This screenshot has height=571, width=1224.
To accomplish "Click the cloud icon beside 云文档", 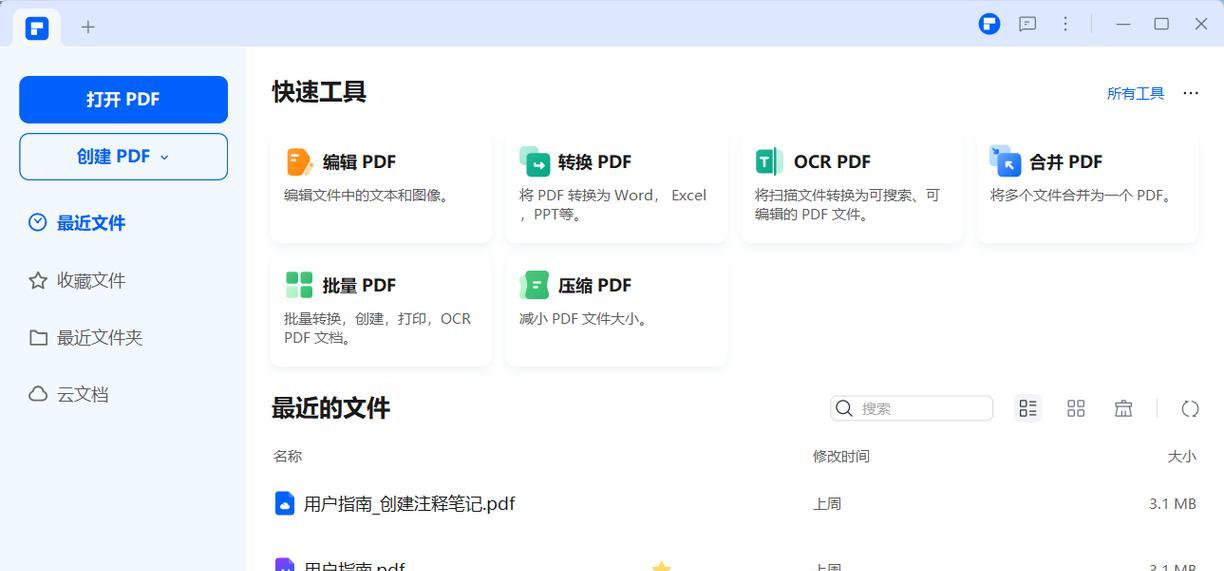I will 38,394.
